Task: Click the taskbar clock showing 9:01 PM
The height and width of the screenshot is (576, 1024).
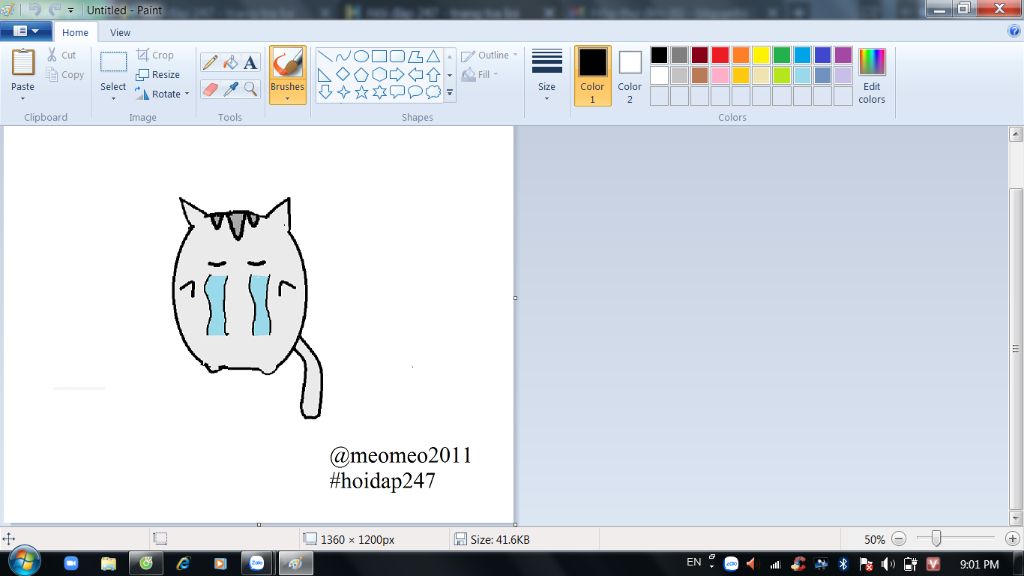Action: pyautogui.click(x=979, y=564)
